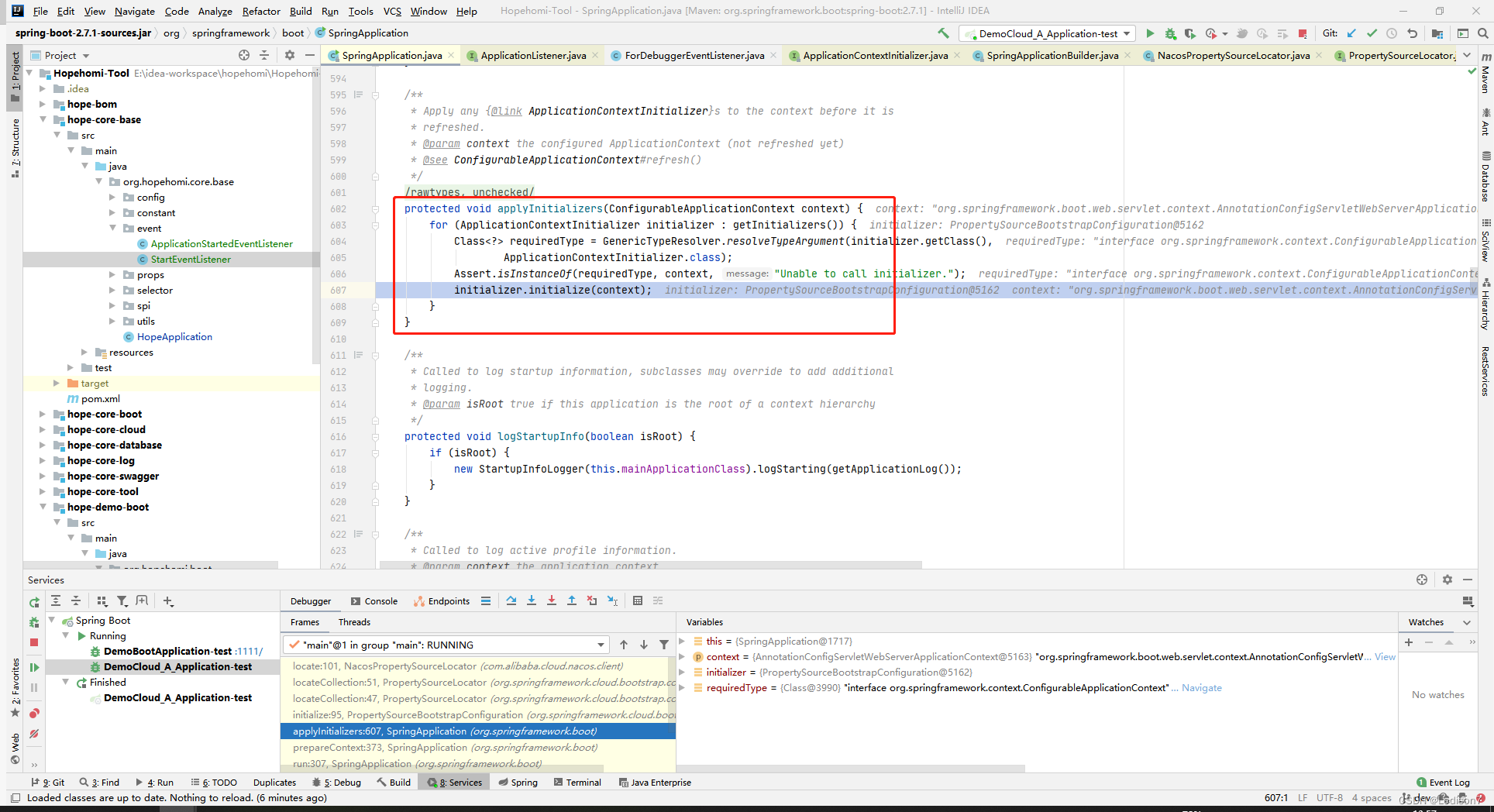Toggle the Structure tool window stripe button
The height and width of the screenshot is (812, 1494).
point(15,148)
